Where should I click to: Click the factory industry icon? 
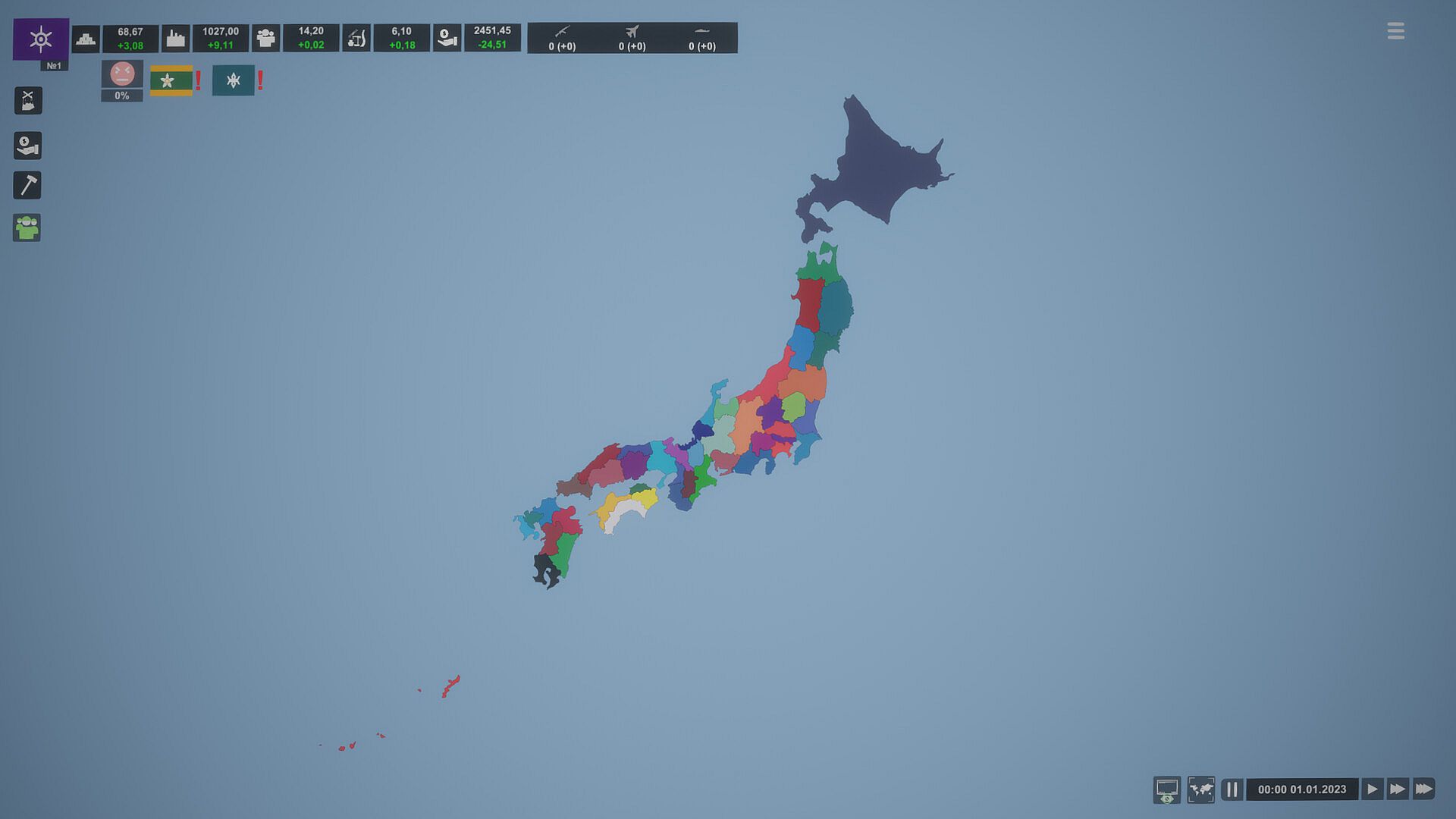tap(176, 39)
